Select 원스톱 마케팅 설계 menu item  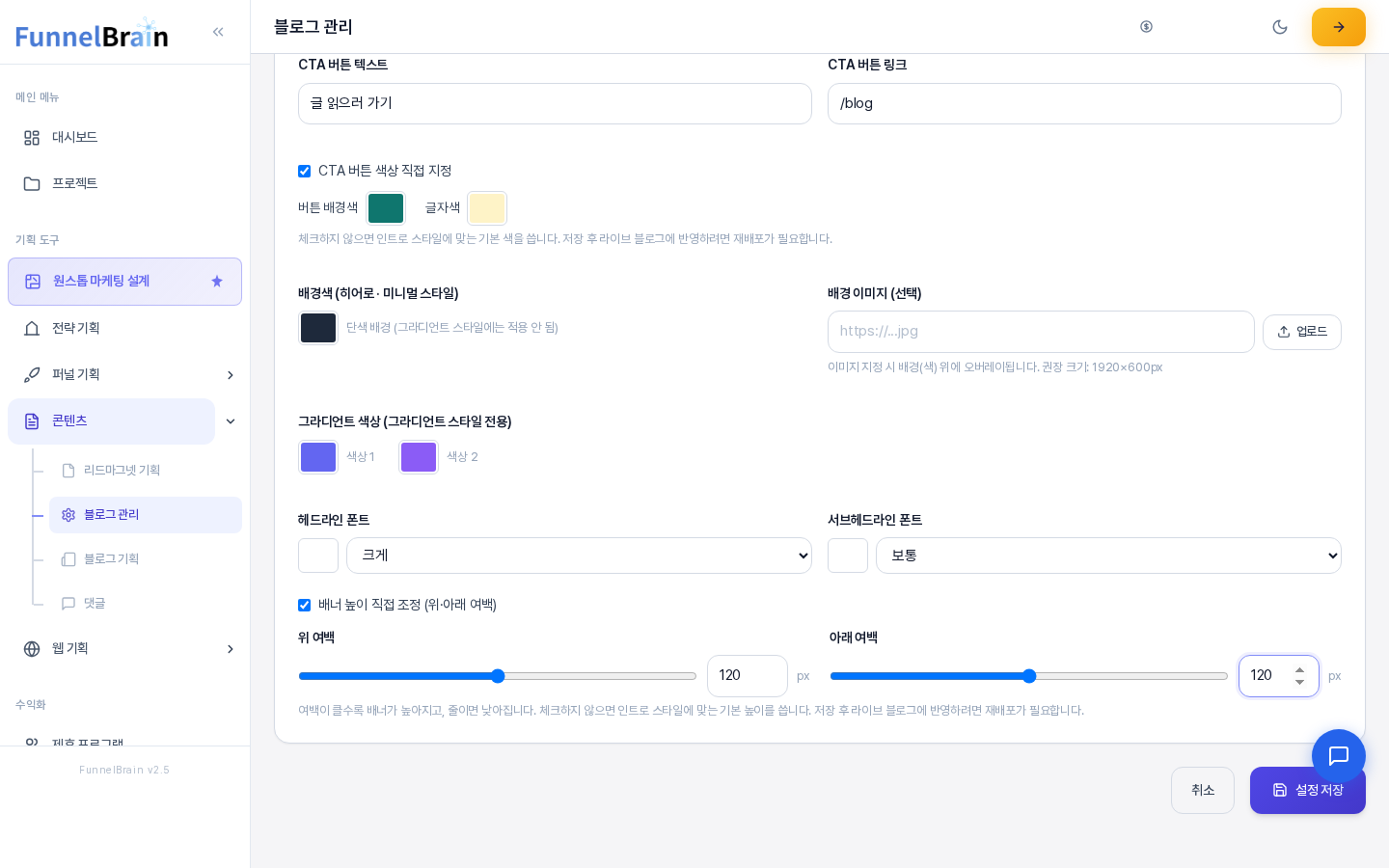pos(124,282)
